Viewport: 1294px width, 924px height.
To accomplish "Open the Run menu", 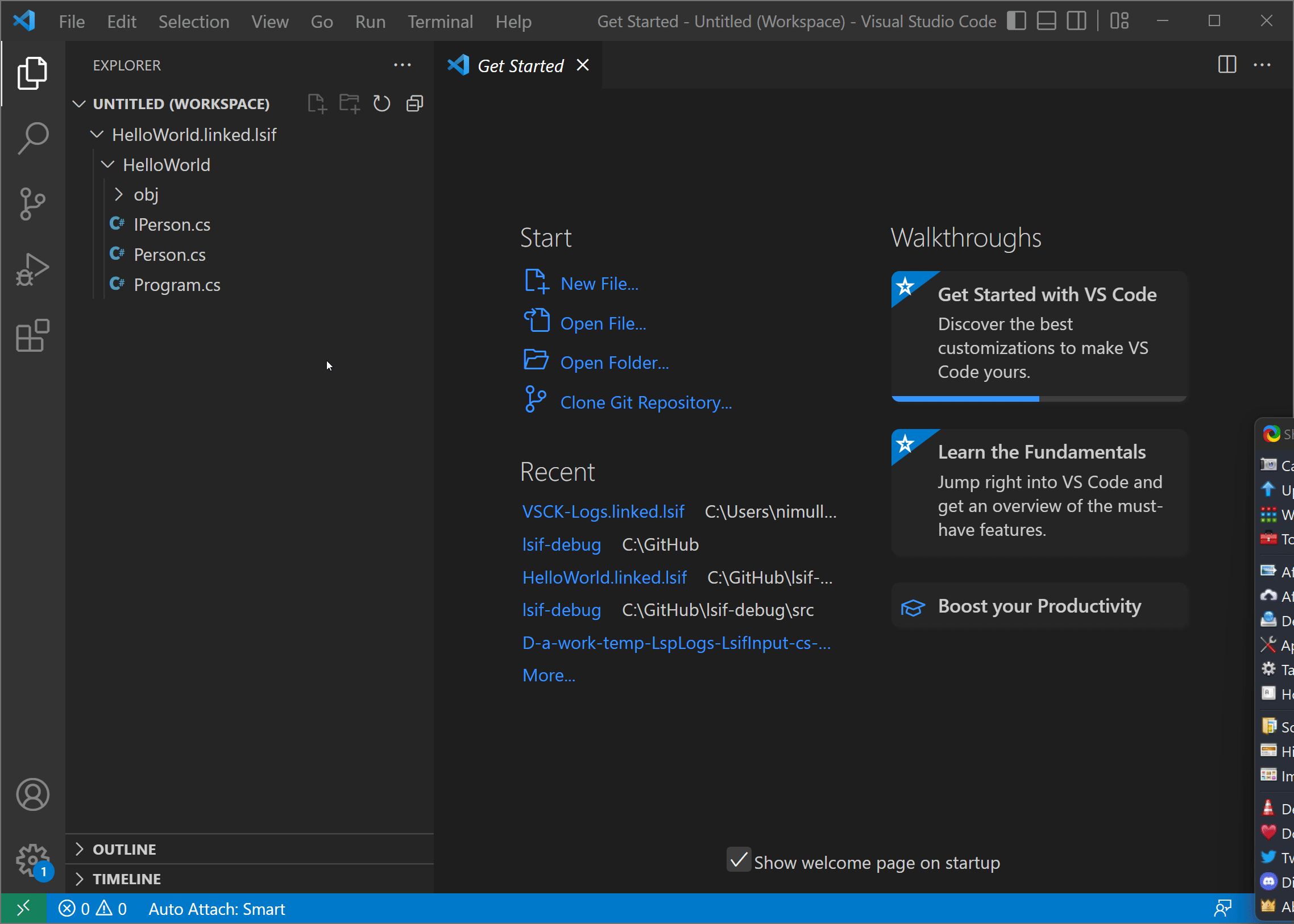I will [x=370, y=22].
